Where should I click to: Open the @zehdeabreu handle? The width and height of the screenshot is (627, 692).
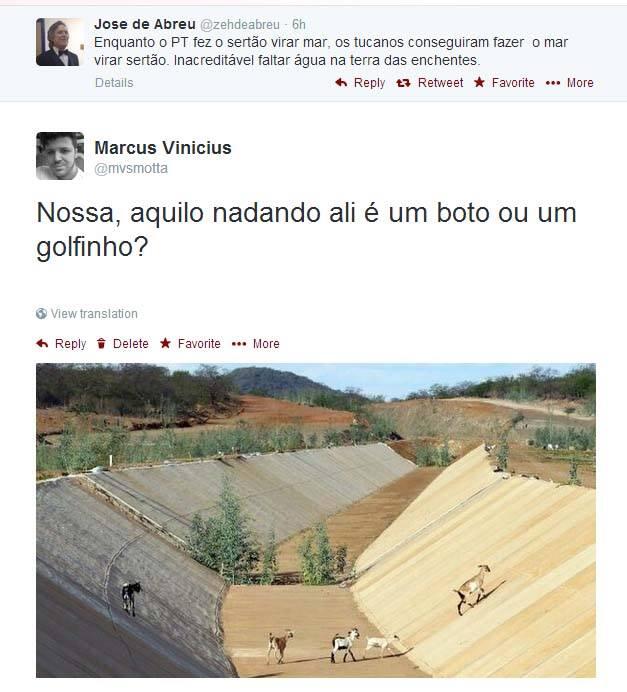point(240,24)
